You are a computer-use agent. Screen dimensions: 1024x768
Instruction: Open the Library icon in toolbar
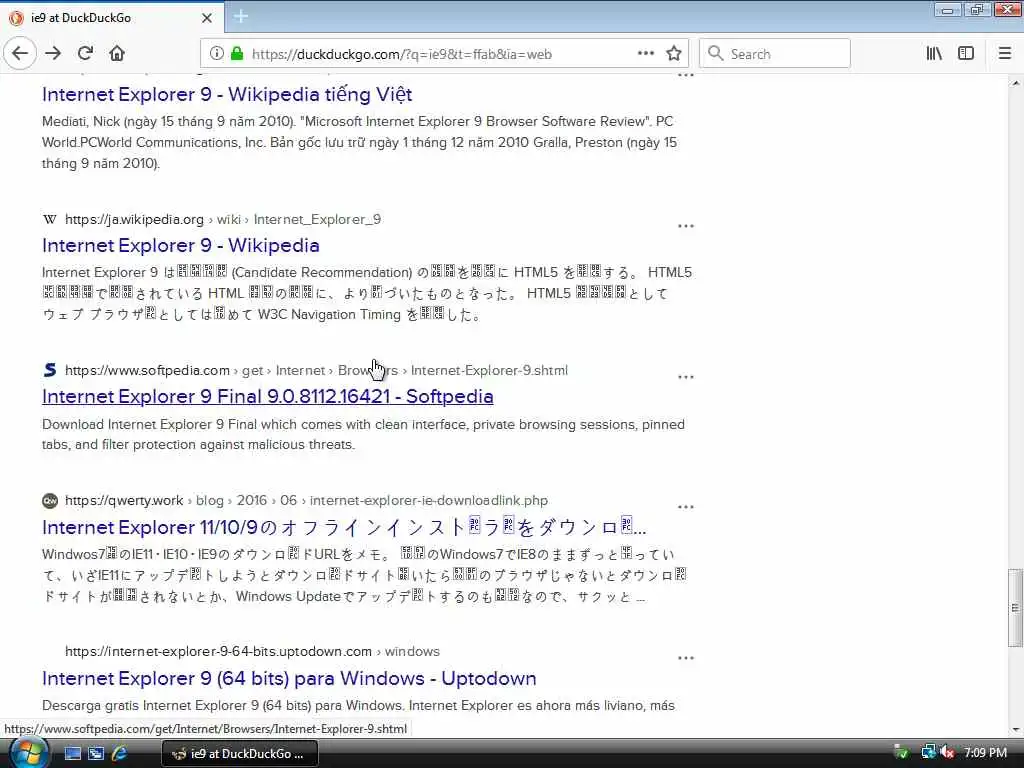tap(934, 54)
